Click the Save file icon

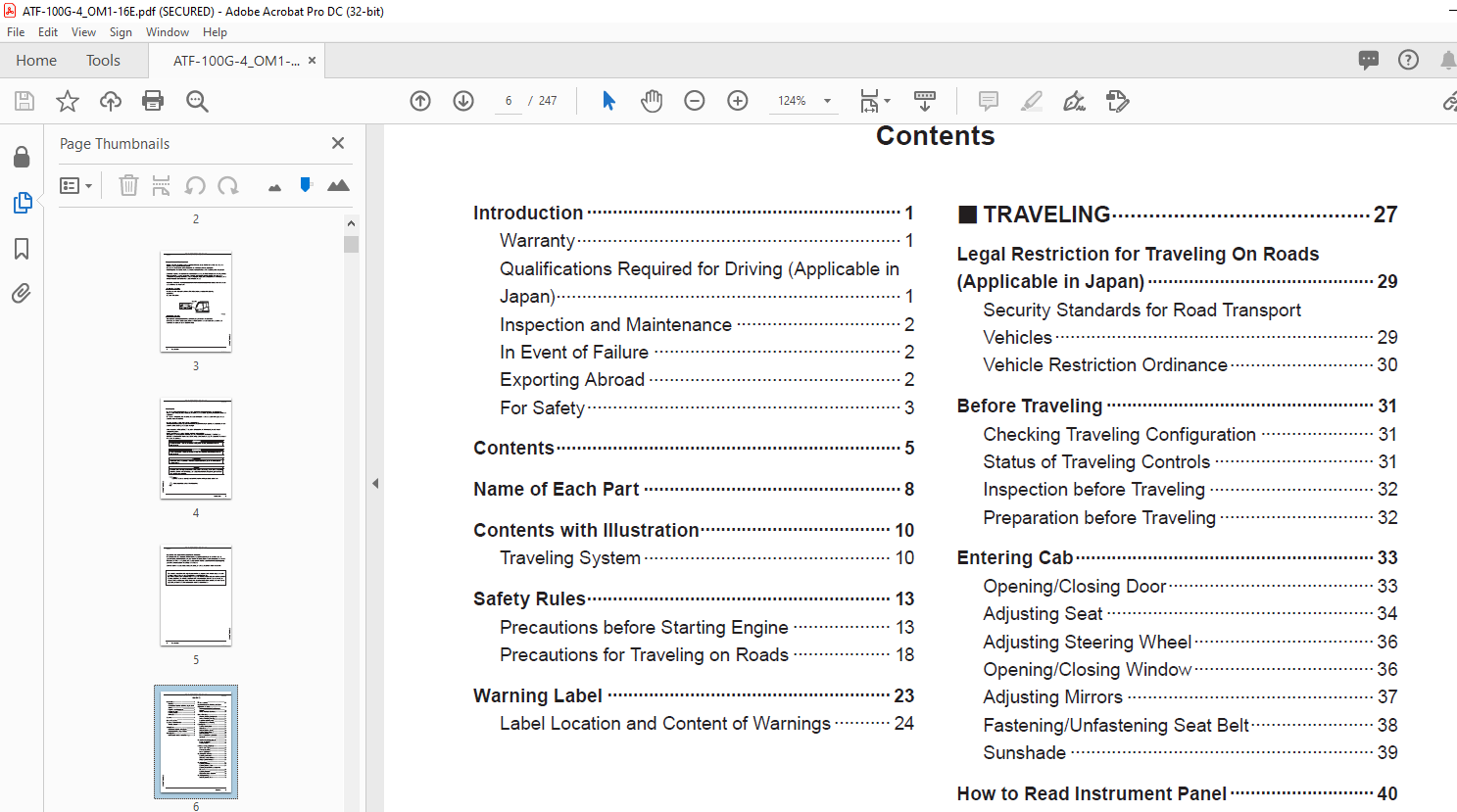(x=24, y=101)
